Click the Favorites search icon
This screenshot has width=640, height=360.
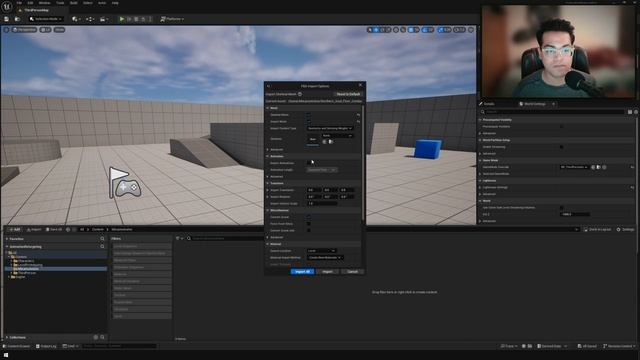102,239
